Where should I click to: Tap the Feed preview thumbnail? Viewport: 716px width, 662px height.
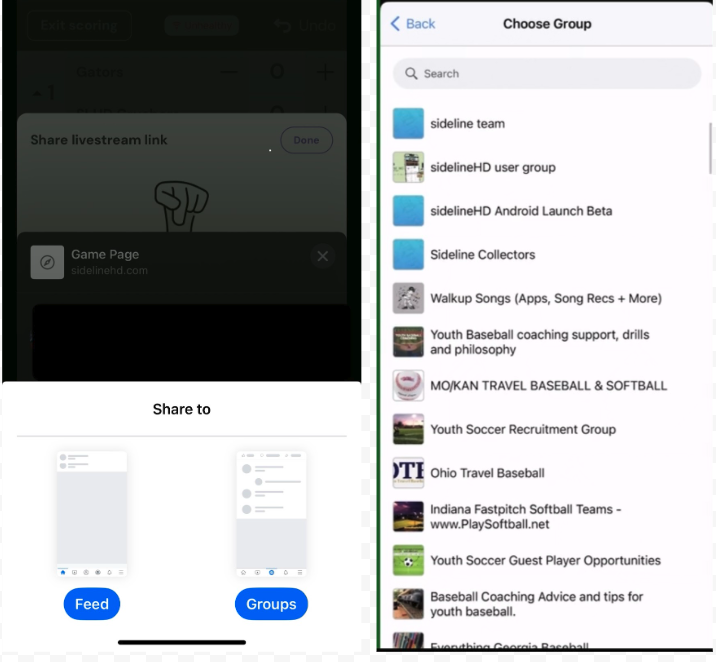92,514
